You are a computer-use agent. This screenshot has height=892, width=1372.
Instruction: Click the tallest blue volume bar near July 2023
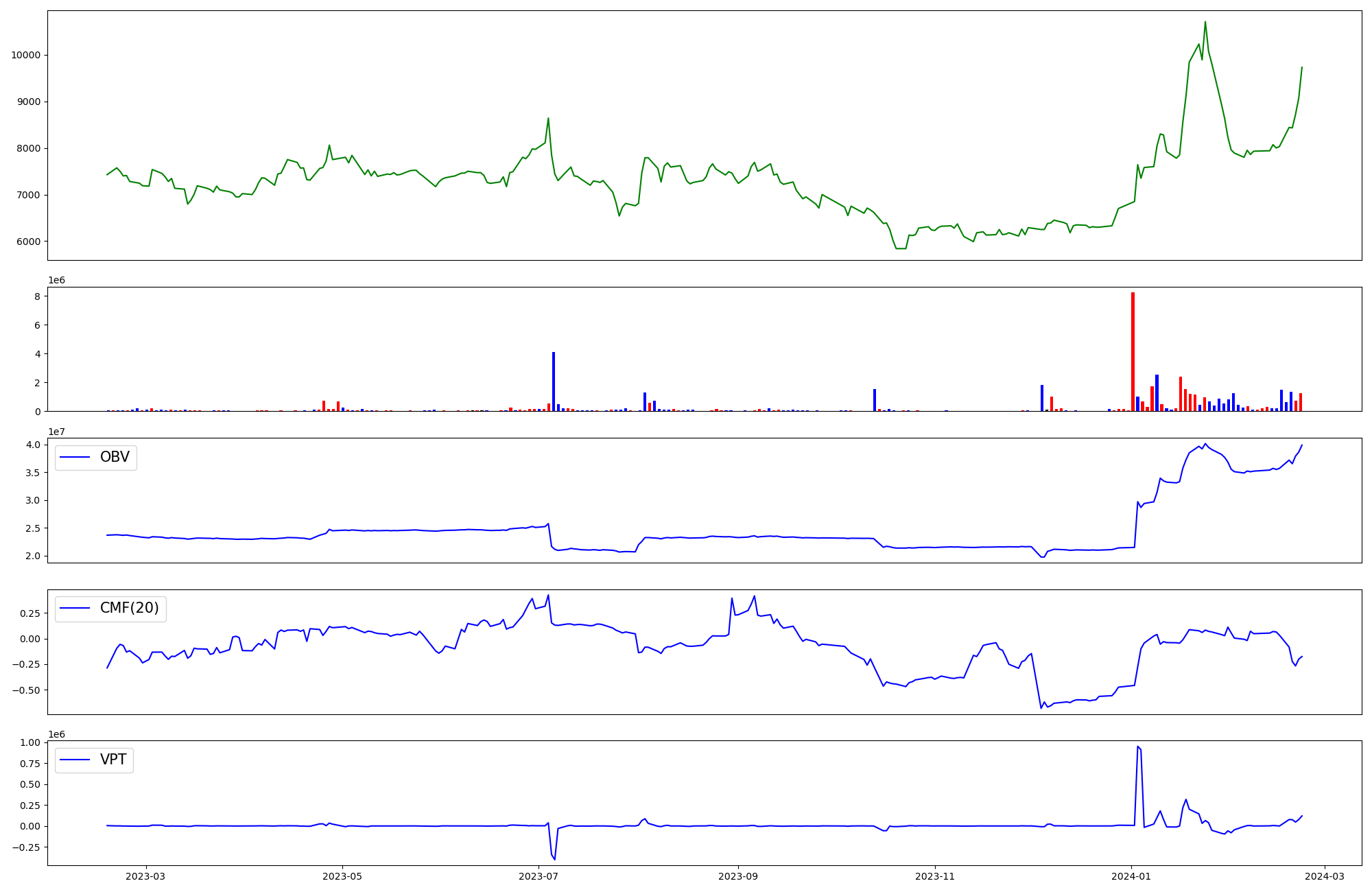point(554,381)
